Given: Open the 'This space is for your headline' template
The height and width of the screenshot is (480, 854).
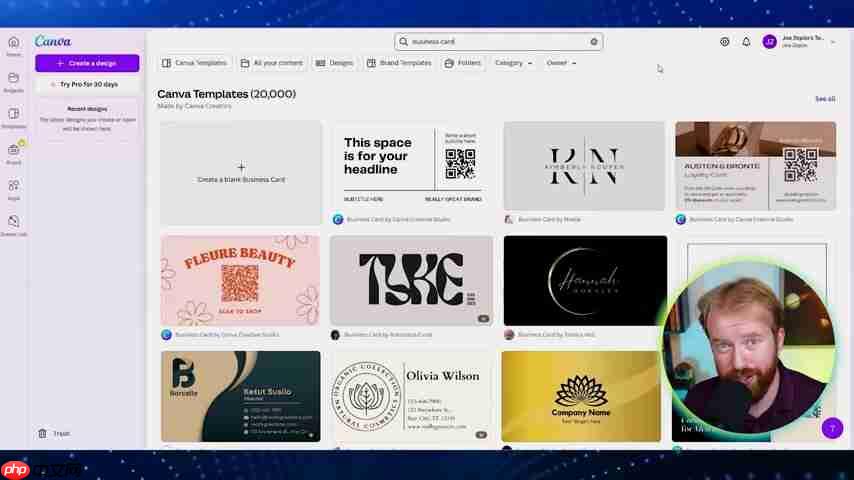Looking at the screenshot, I should [411, 166].
